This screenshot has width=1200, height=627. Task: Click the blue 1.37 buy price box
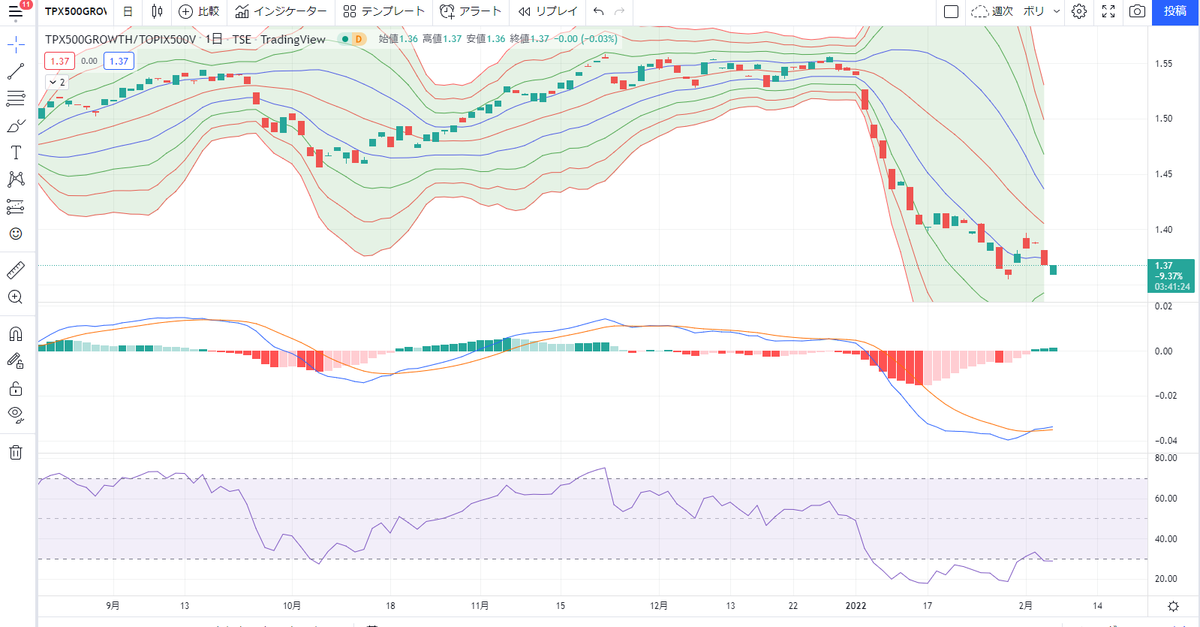119,61
